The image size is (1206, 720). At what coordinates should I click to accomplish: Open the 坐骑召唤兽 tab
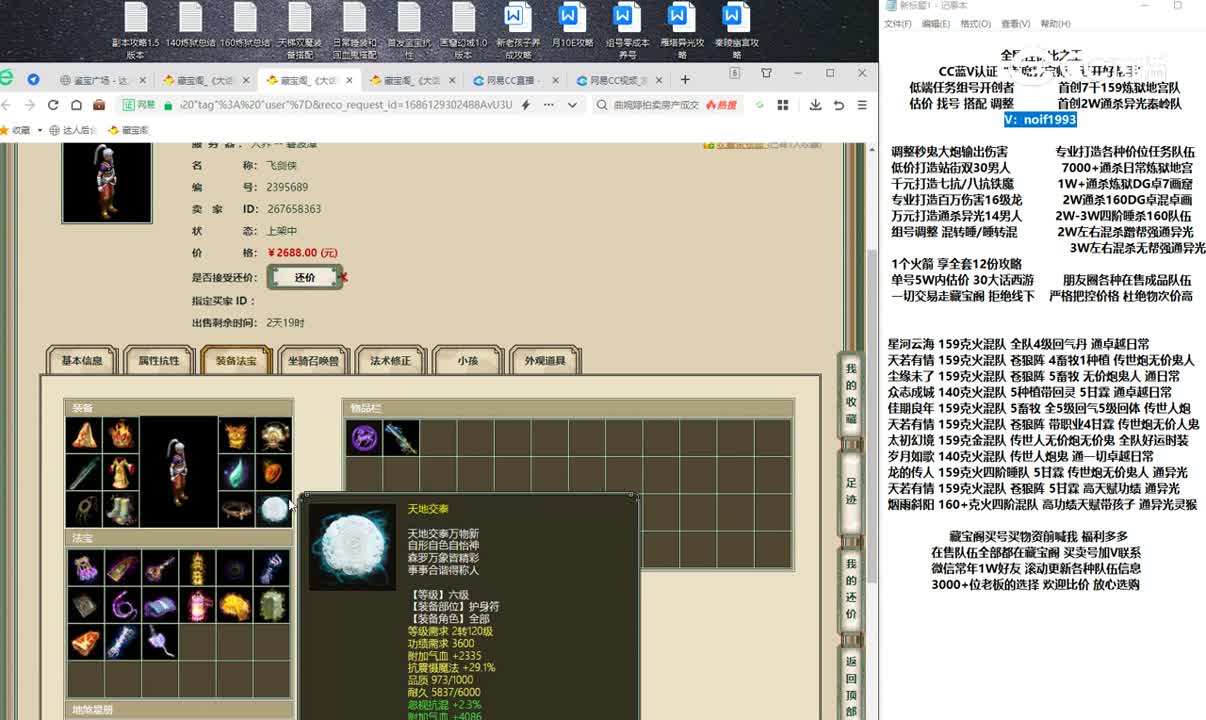click(313, 361)
